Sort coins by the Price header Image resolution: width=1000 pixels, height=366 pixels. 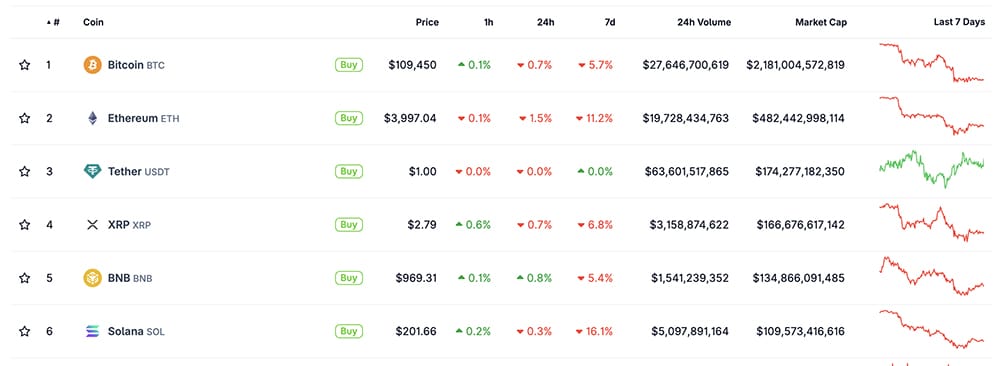pos(427,22)
